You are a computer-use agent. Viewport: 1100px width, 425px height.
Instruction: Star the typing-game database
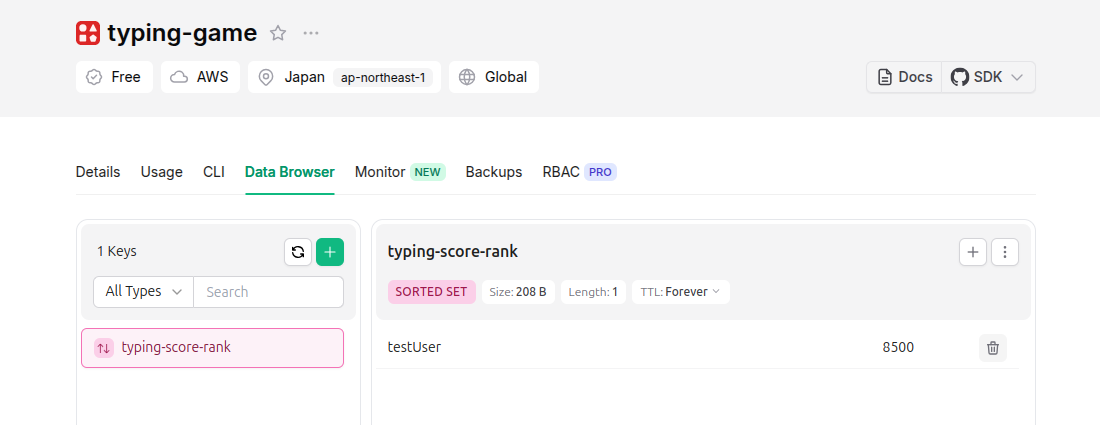click(x=278, y=33)
